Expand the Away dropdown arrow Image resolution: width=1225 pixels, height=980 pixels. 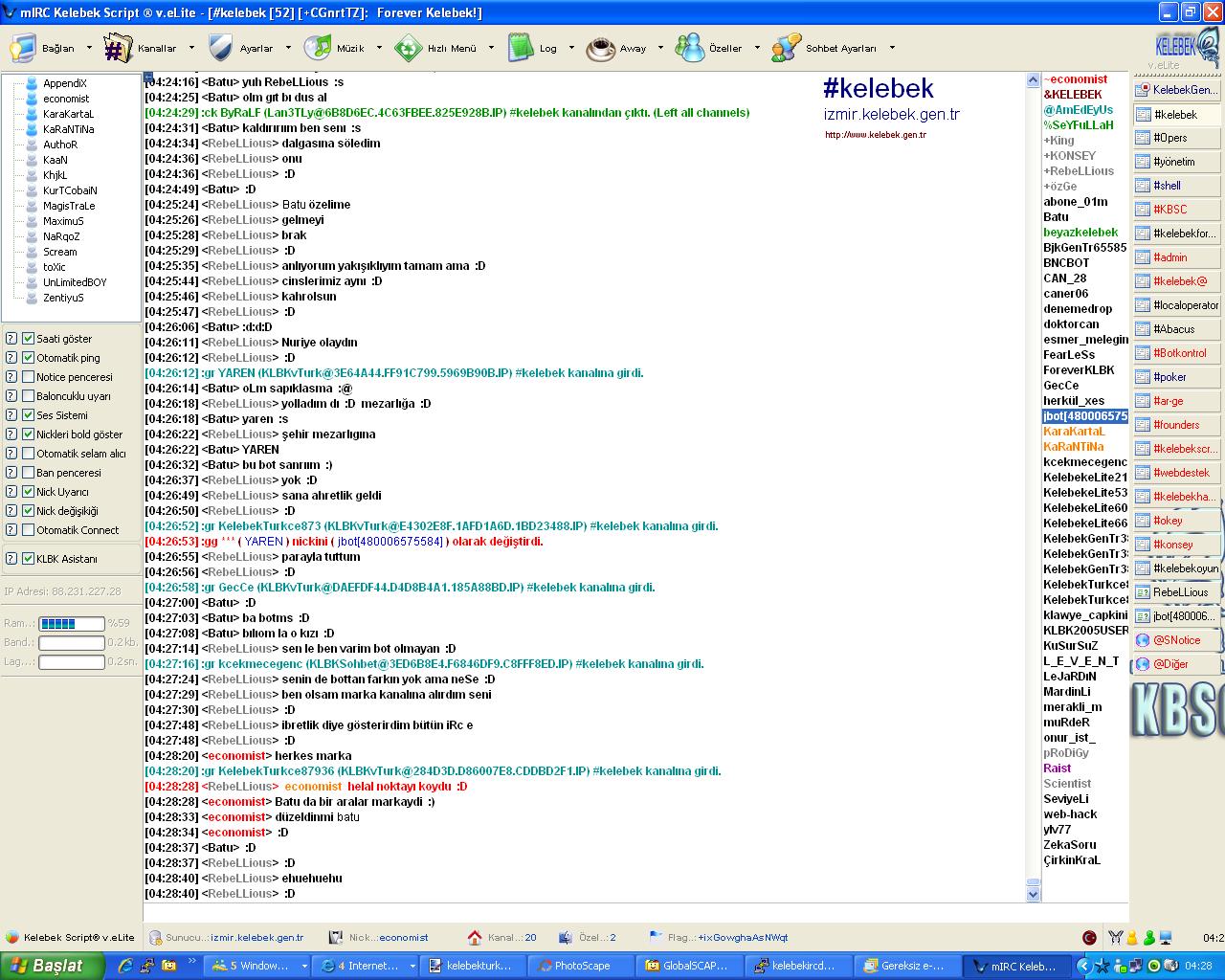pyautogui.click(x=660, y=48)
